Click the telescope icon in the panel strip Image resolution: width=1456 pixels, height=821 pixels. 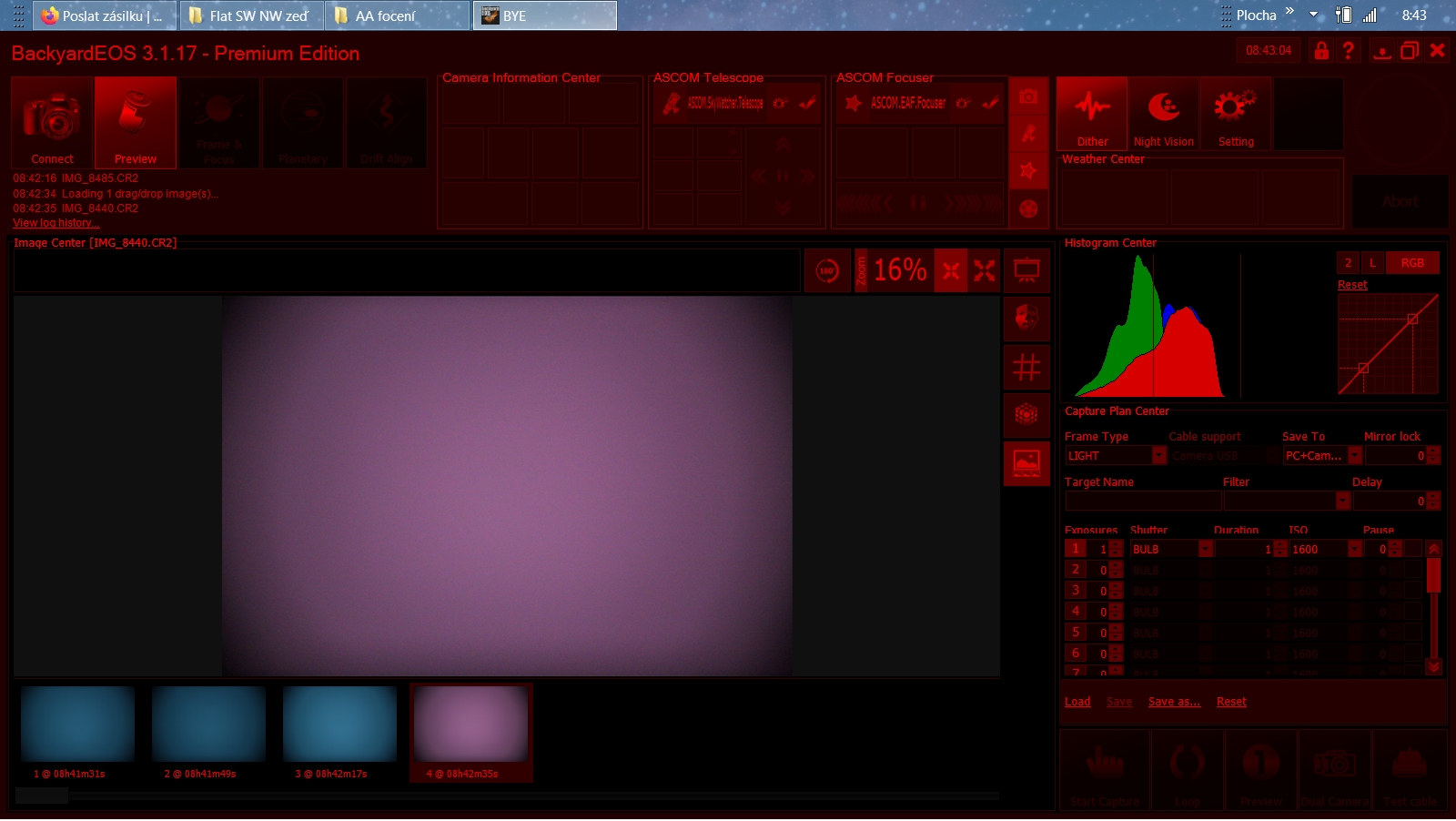click(1028, 134)
